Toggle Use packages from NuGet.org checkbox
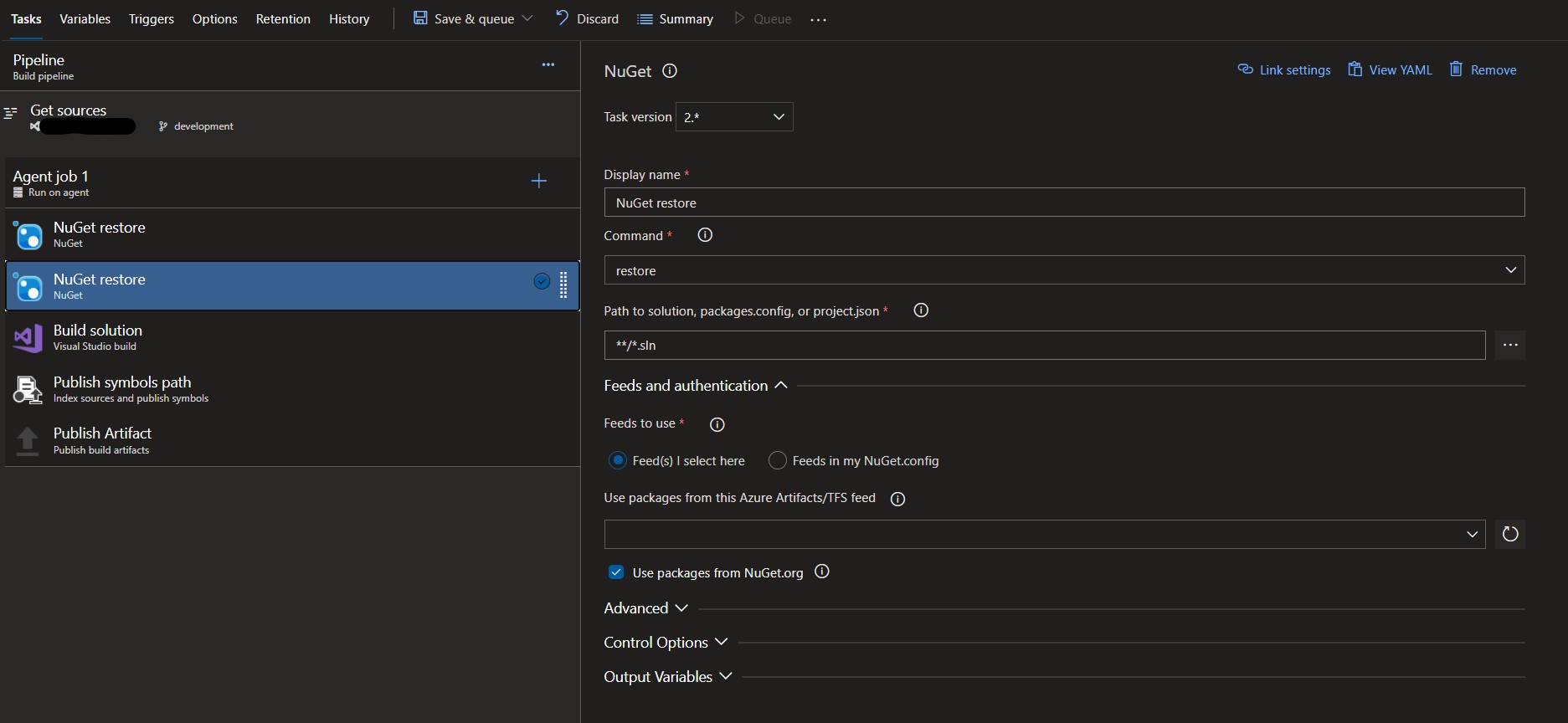 (x=616, y=572)
